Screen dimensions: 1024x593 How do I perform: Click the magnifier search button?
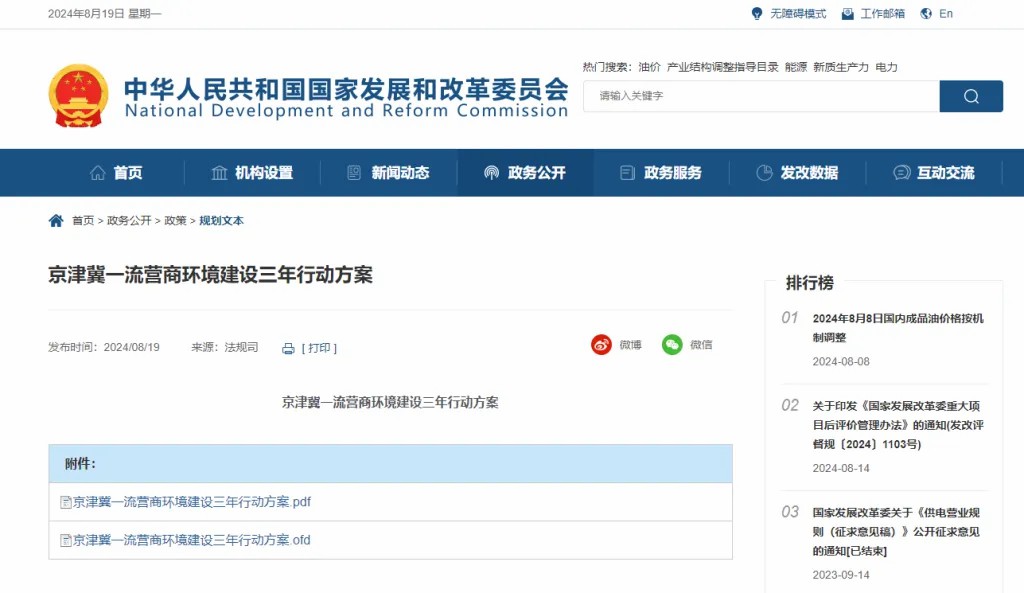click(970, 96)
